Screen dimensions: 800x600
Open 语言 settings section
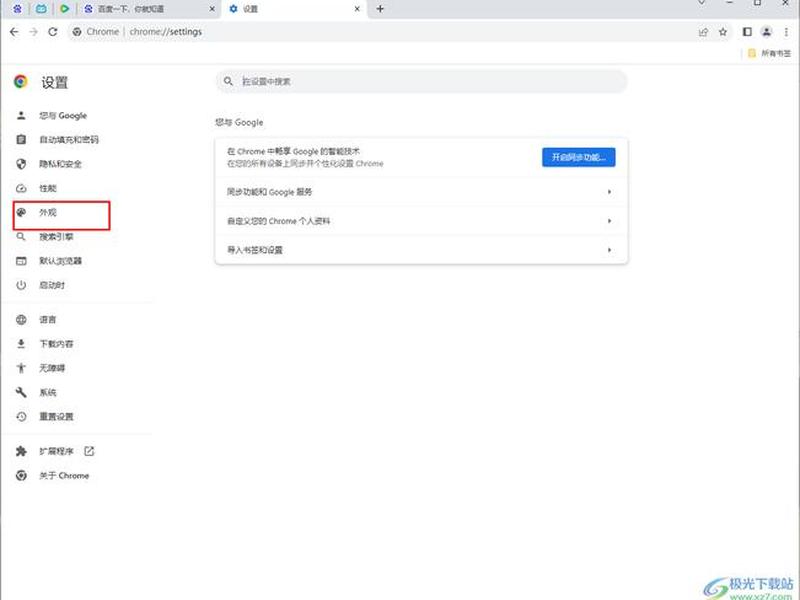tap(48, 320)
